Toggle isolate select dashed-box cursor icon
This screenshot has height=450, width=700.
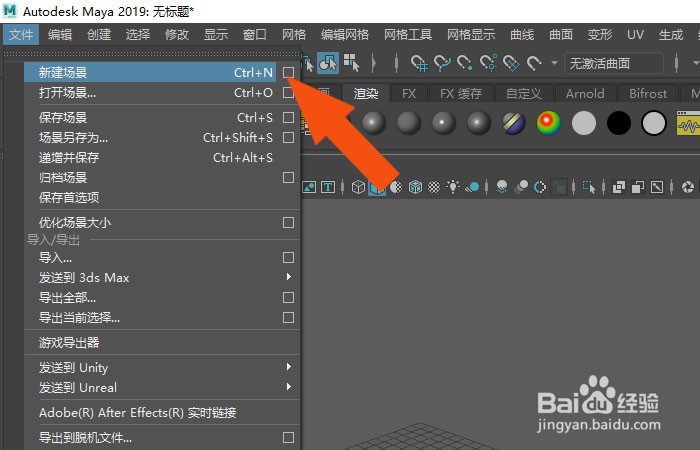pos(589,187)
